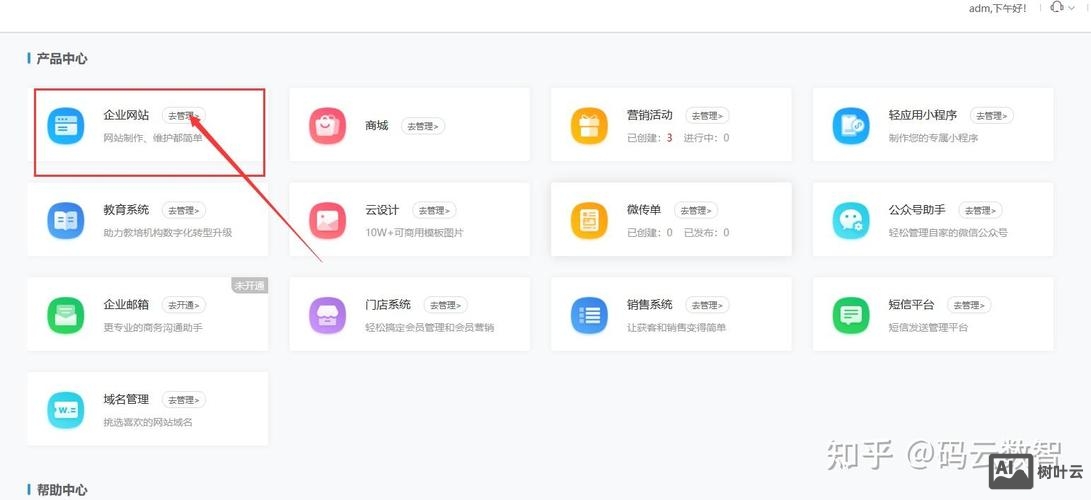Click the 已创建: 3 count under 营销活动
Screen dimensions: 1091x500
click(x=650, y=138)
